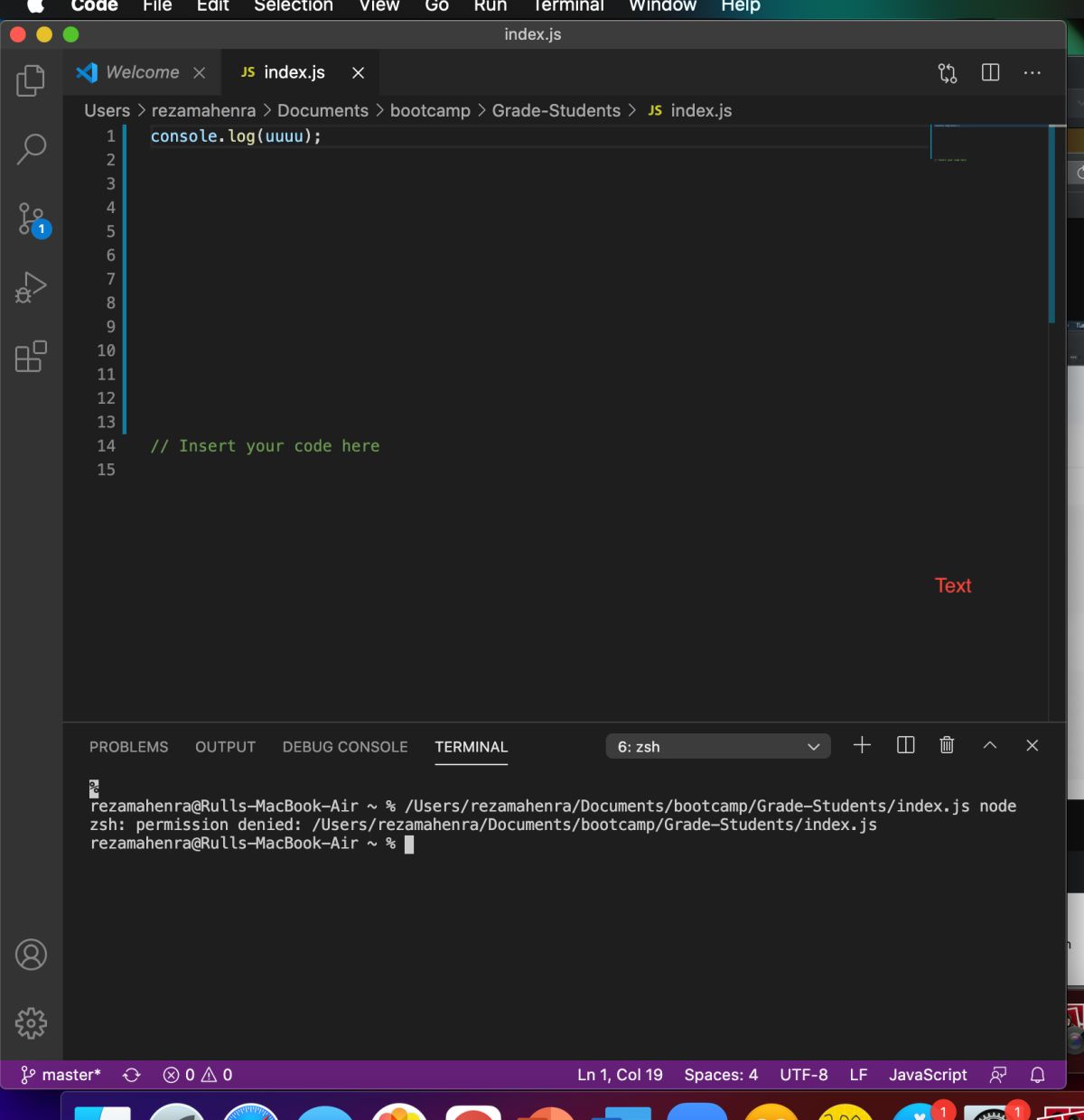Open the Window menu
Image resolution: width=1084 pixels, height=1120 pixels.
pos(663,5)
